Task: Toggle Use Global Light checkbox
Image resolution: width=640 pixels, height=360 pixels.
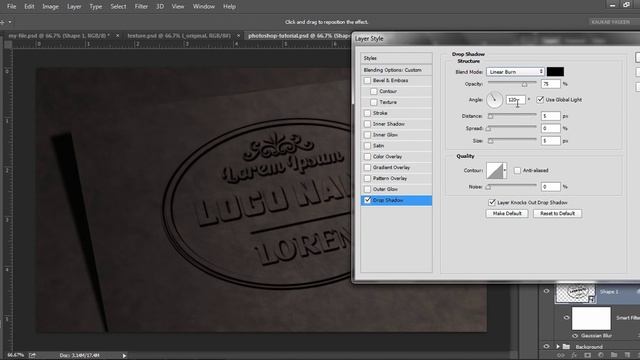Action: pos(540,100)
